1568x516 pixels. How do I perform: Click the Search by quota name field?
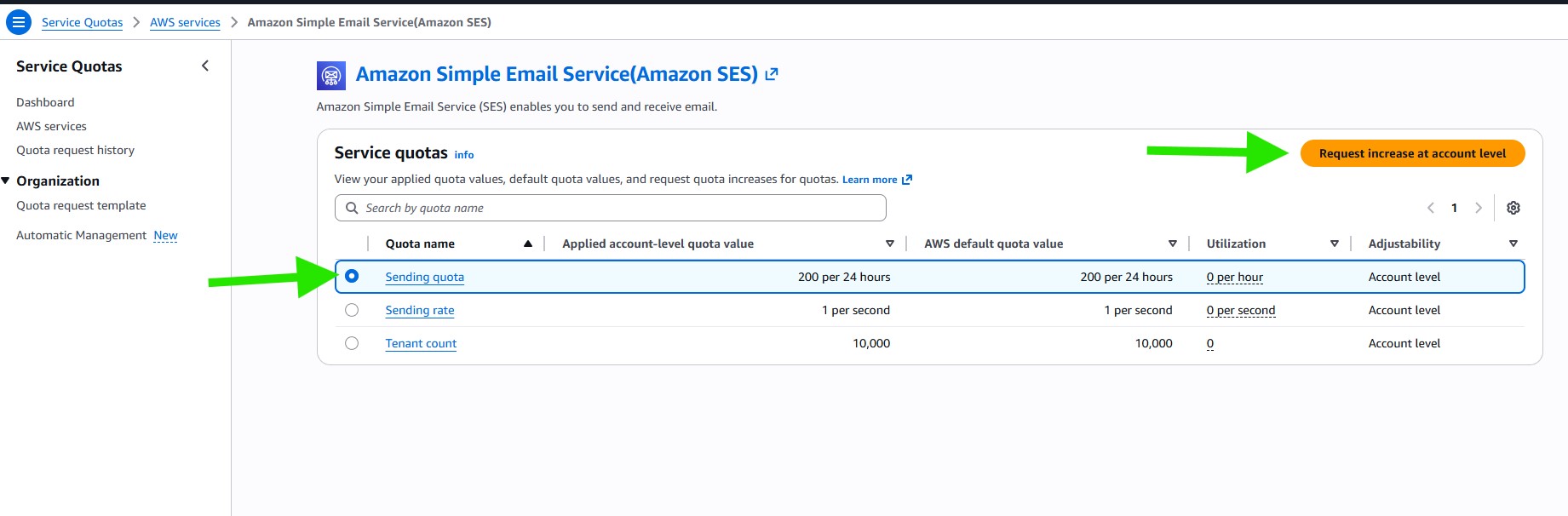click(611, 208)
